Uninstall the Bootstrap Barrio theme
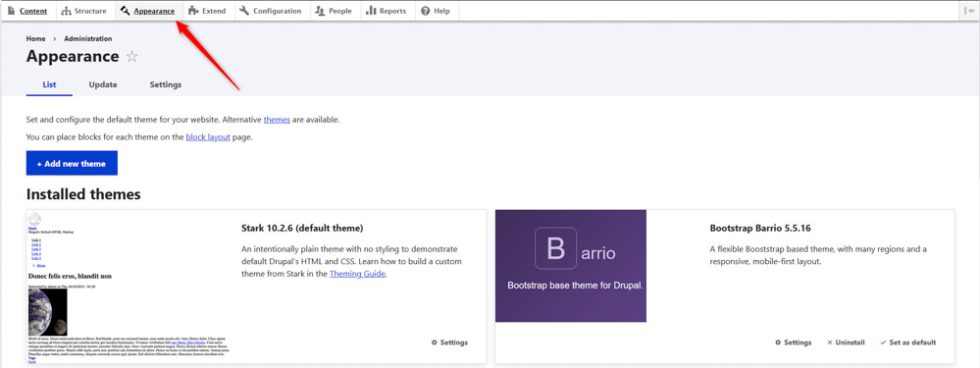Image resolution: width=980 pixels, height=368 pixels. pos(846,342)
